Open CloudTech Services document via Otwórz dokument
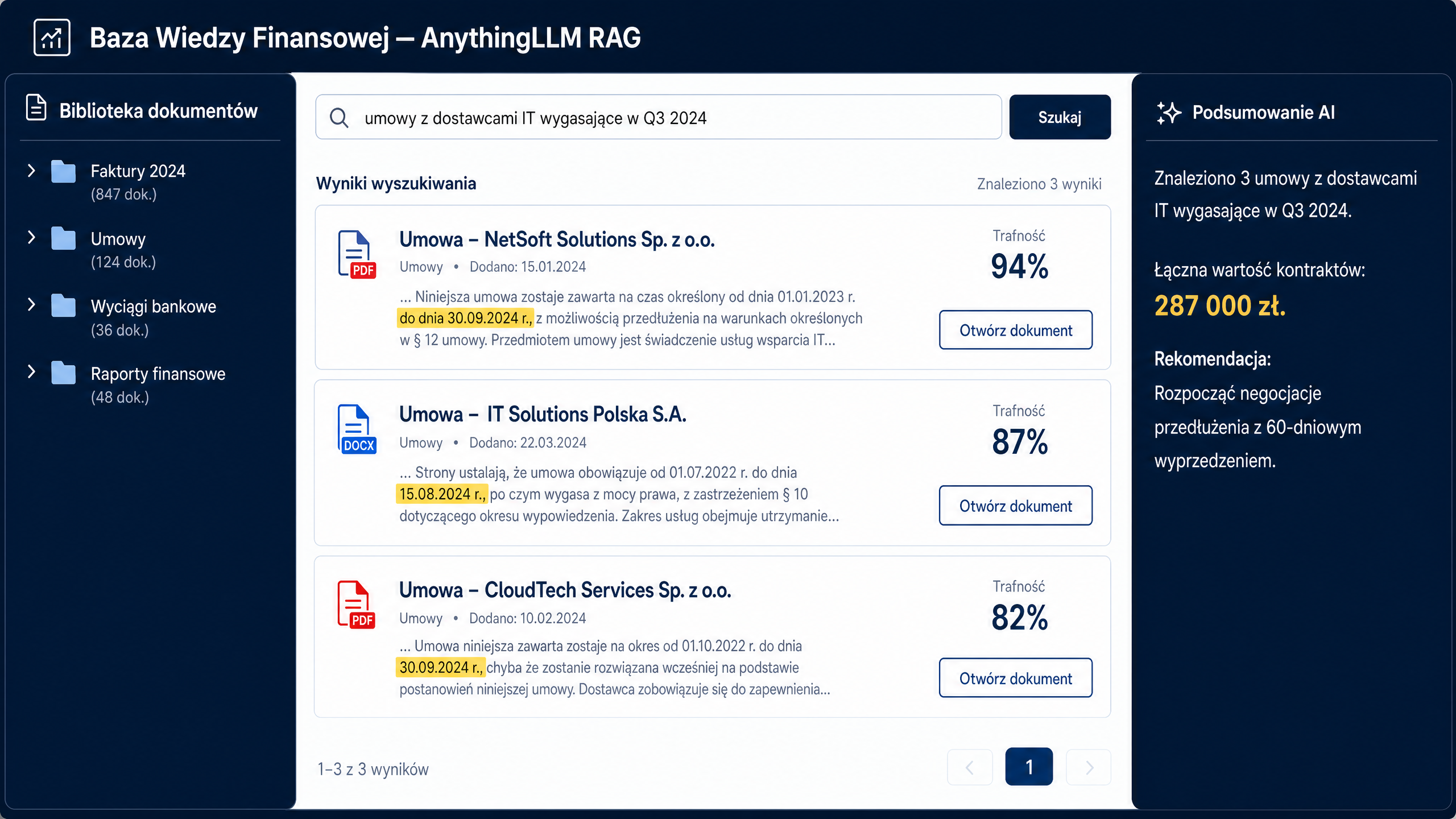The width and height of the screenshot is (1456, 819). pyautogui.click(x=1015, y=678)
